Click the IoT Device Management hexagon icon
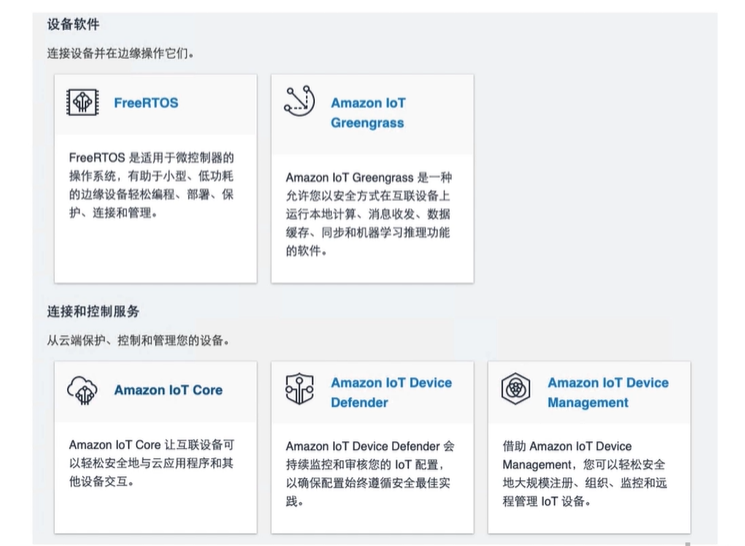The width and height of the screenshot is (745, 546). click(516, 389)
